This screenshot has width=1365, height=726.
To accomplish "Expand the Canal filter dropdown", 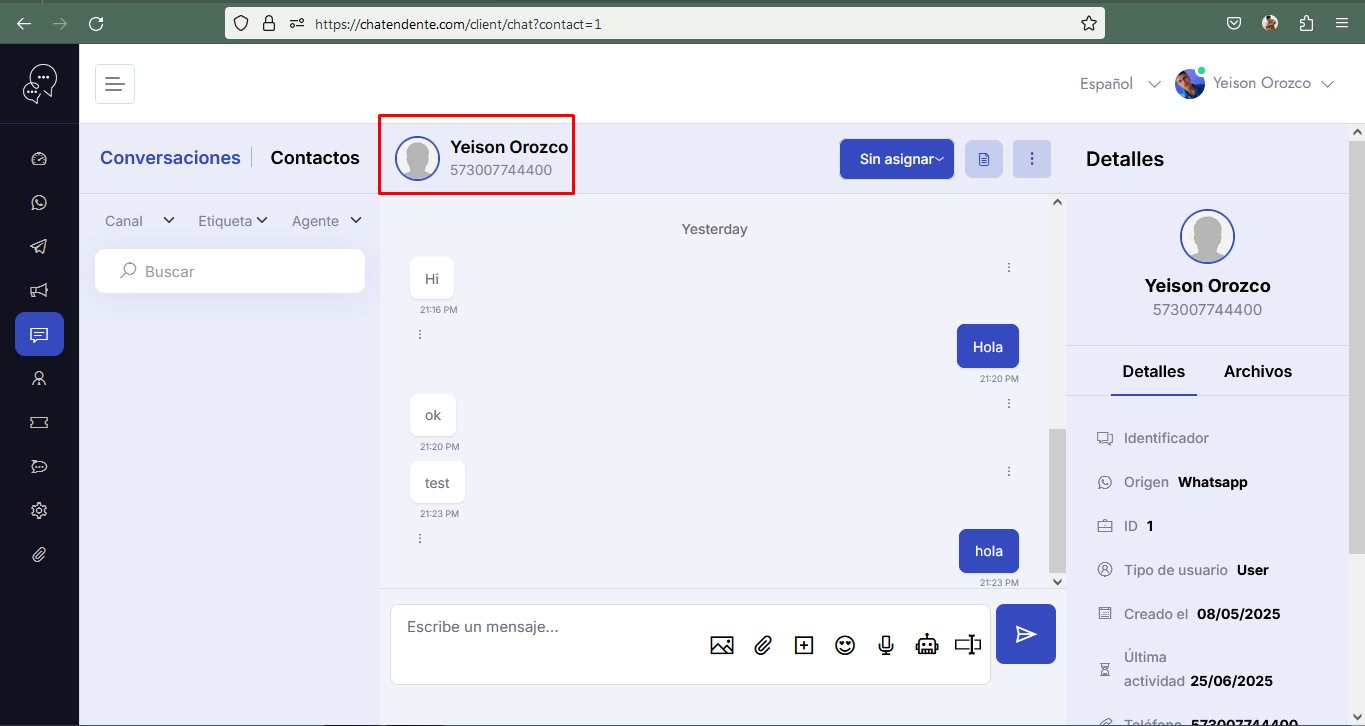I will pyautogui.click(x=140, y=221).
